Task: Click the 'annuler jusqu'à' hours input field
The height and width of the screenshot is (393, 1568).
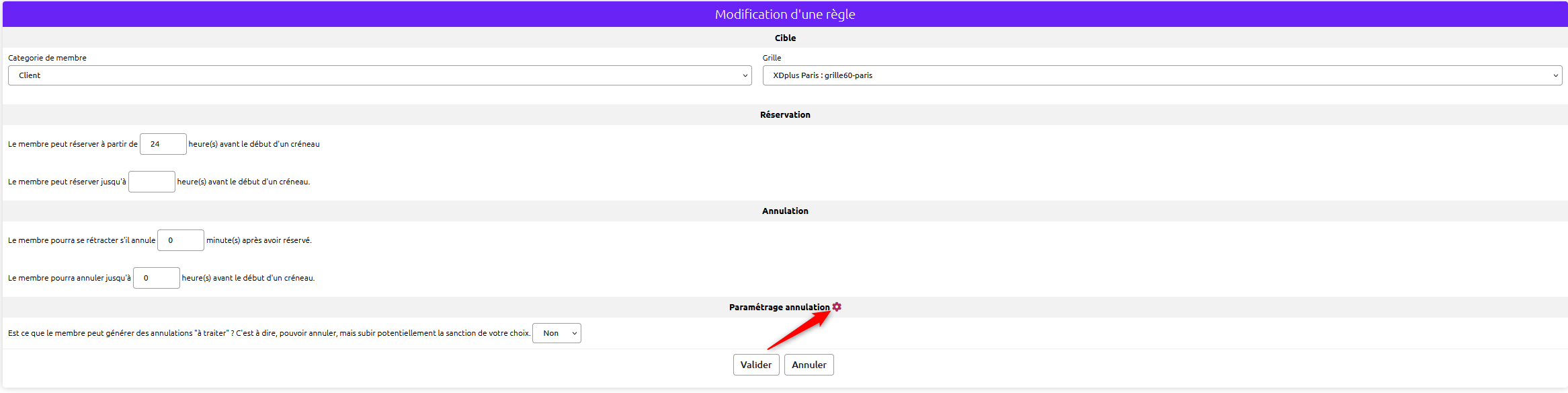Action: pos(156,278)
